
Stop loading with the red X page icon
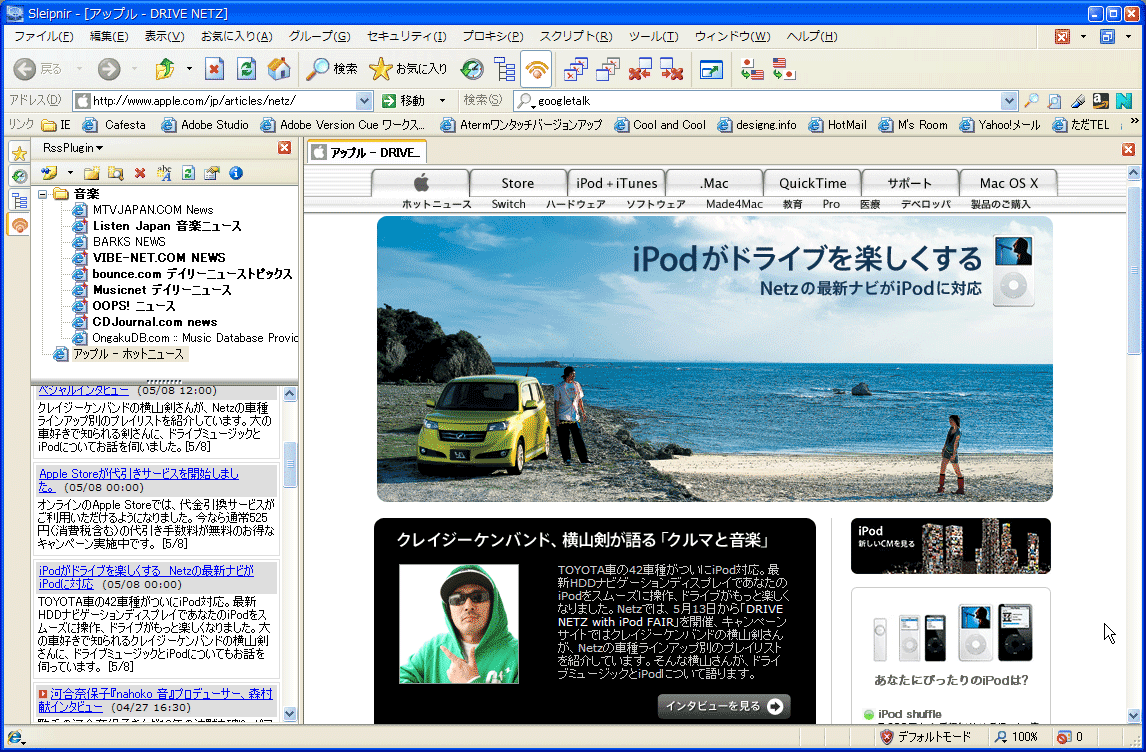(x=214, y=69)
